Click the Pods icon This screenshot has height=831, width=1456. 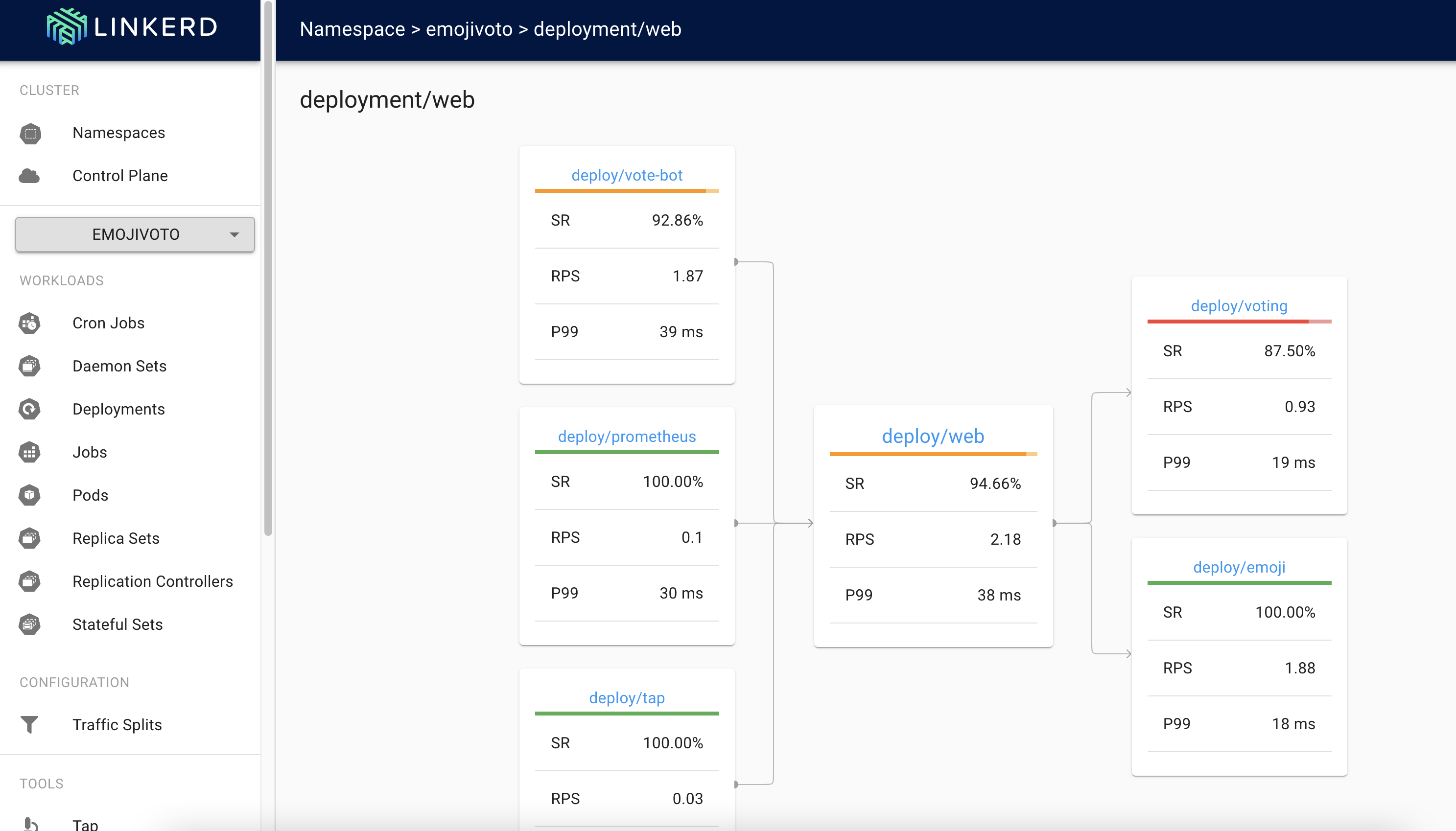[29, 495]
